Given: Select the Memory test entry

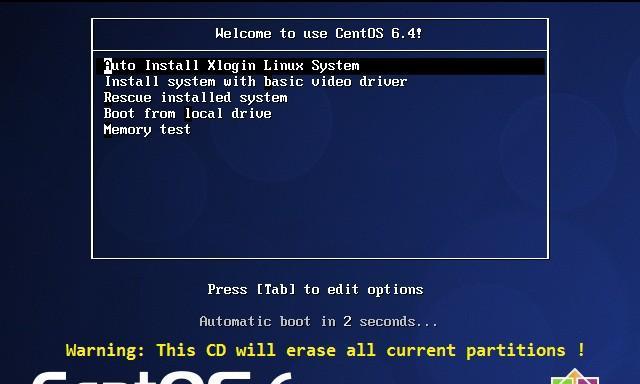Looking at the screenshot, I should pyautogui.click(x=147, y=130).
